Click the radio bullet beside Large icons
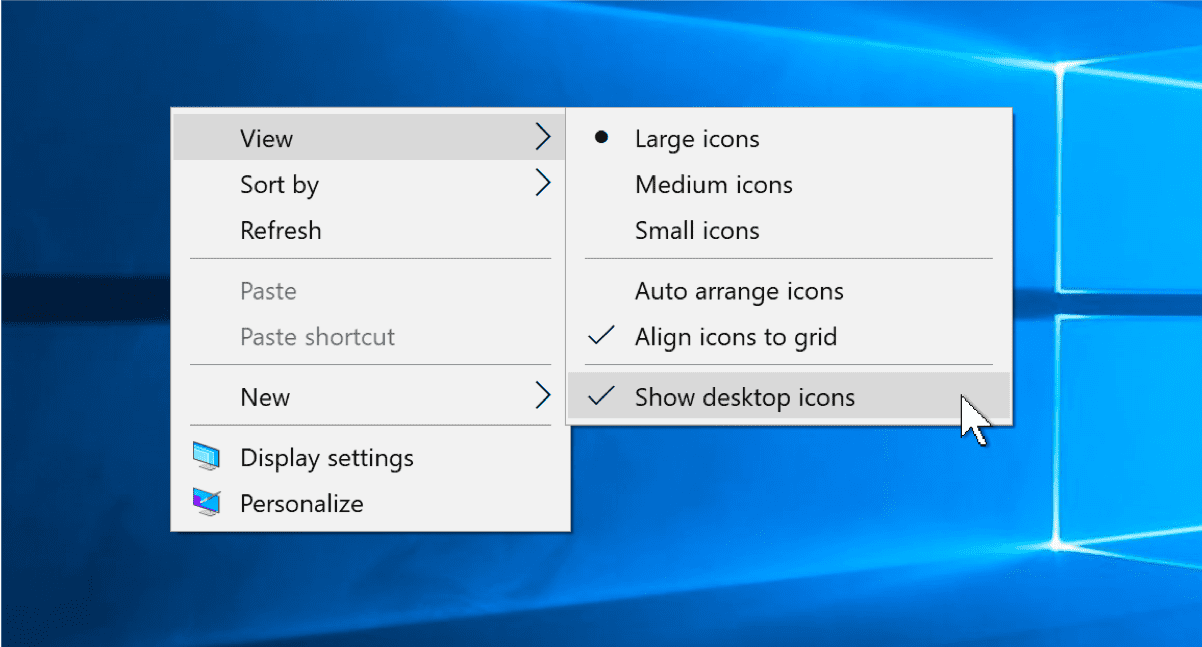The image size is (1202, 647). coord(601,137)
